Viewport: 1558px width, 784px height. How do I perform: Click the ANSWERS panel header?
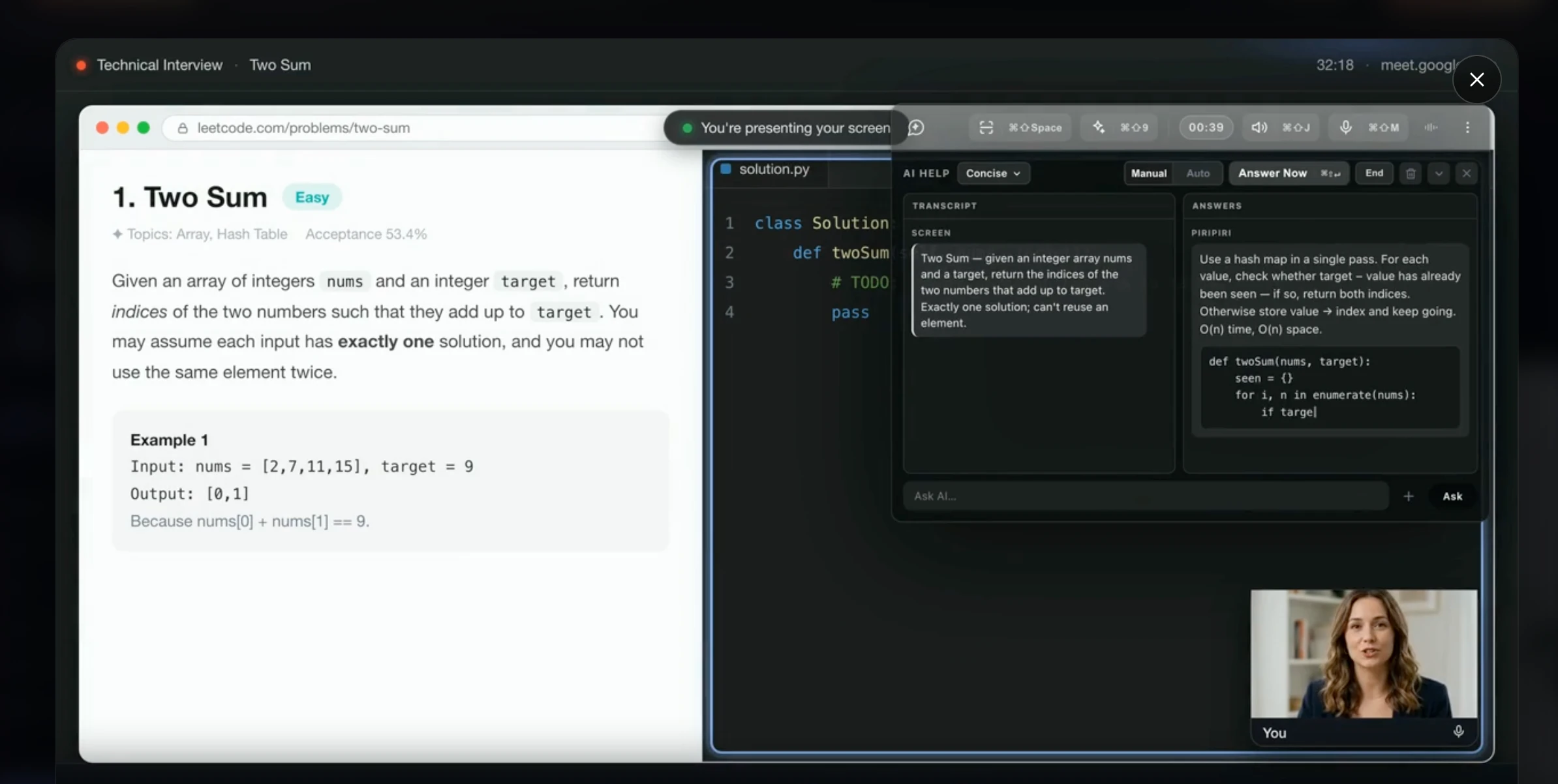click(1217, 206)
